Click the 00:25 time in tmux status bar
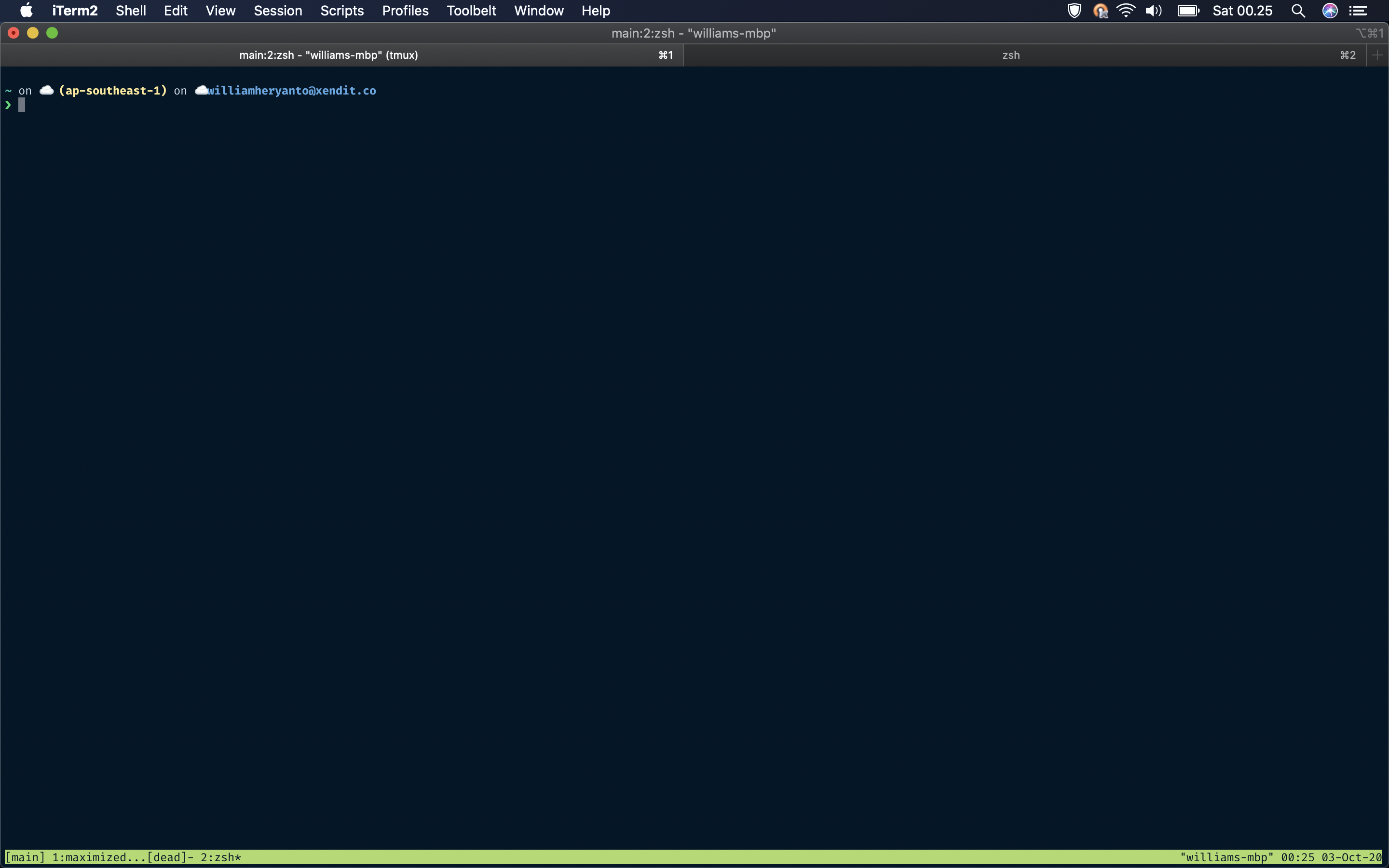Viewport: 1389px width, 868px height. pyautogui.click(x=1297, y=857)
